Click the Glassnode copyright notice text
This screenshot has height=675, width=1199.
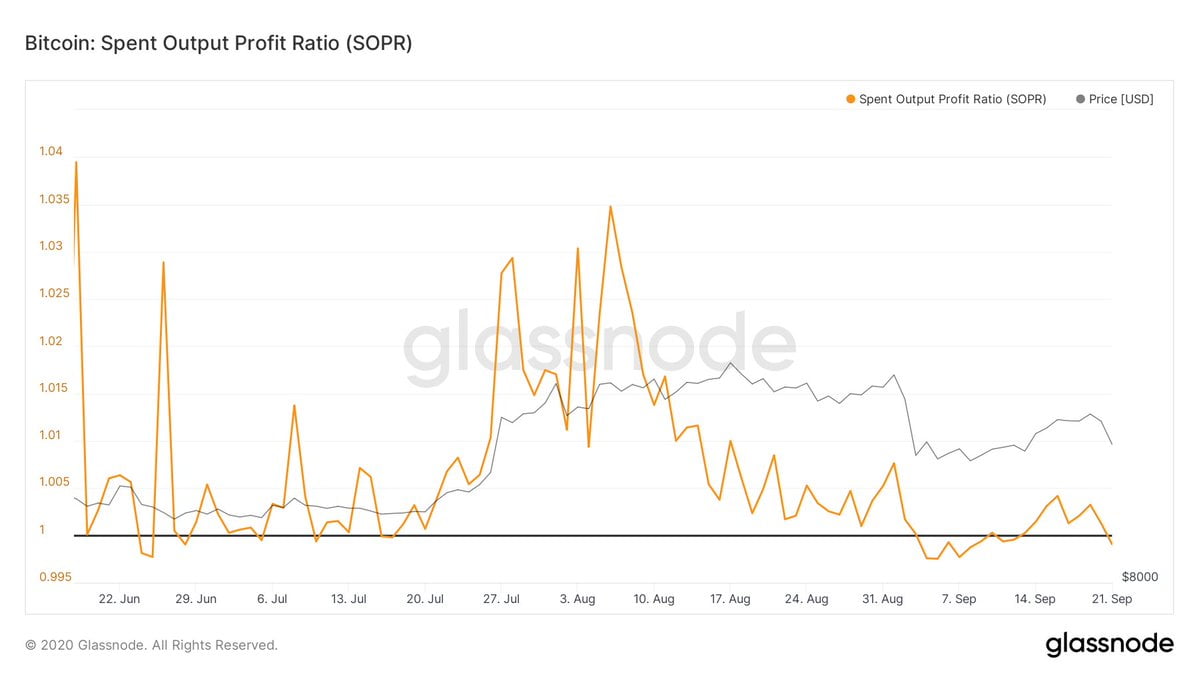[151, 645]
